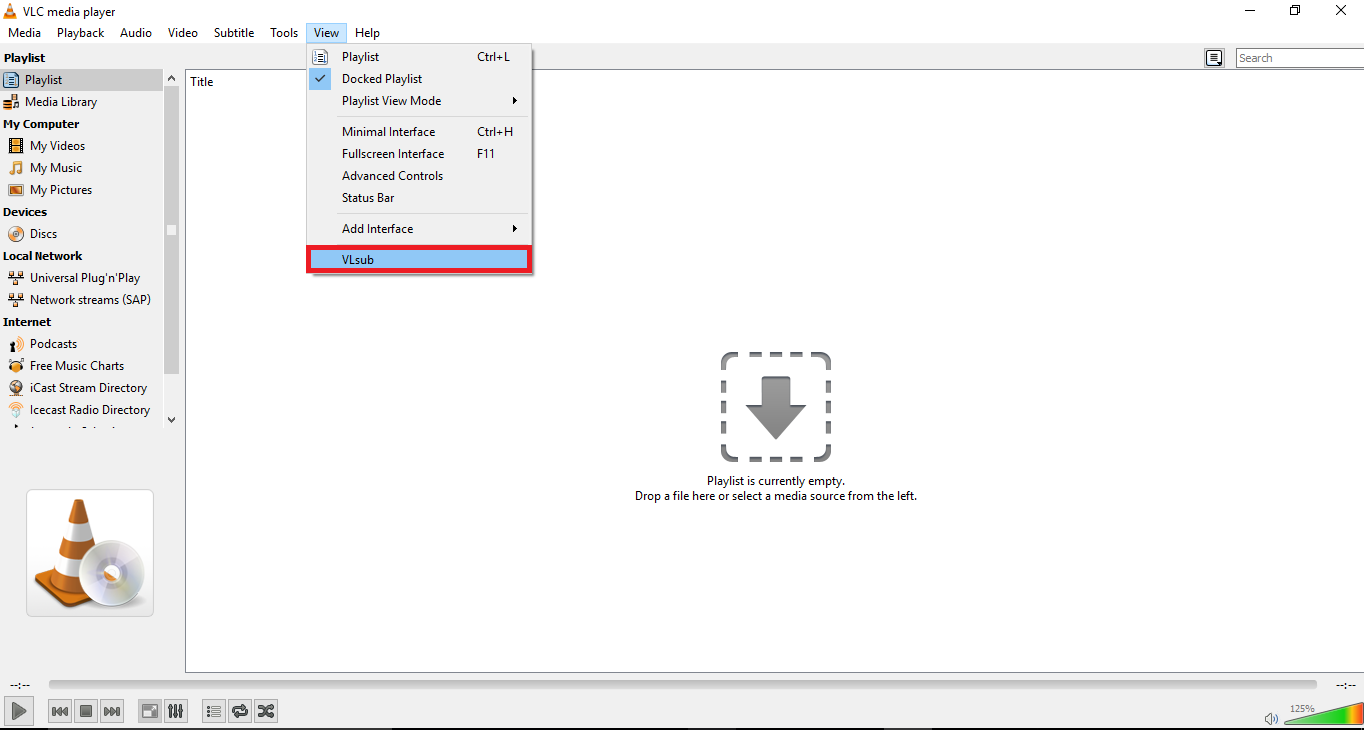The image size is (1364, 730).
Task: Mute audio with the speaker icon
Action: (1271, 718)
